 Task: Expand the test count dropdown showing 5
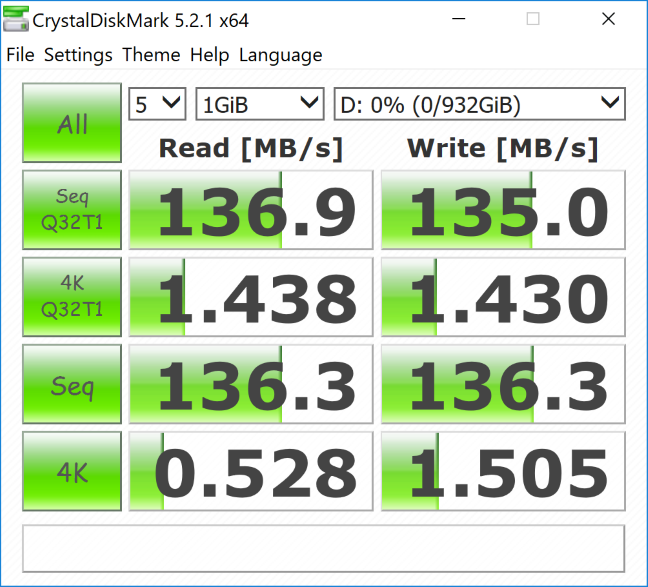coord(157,104)
